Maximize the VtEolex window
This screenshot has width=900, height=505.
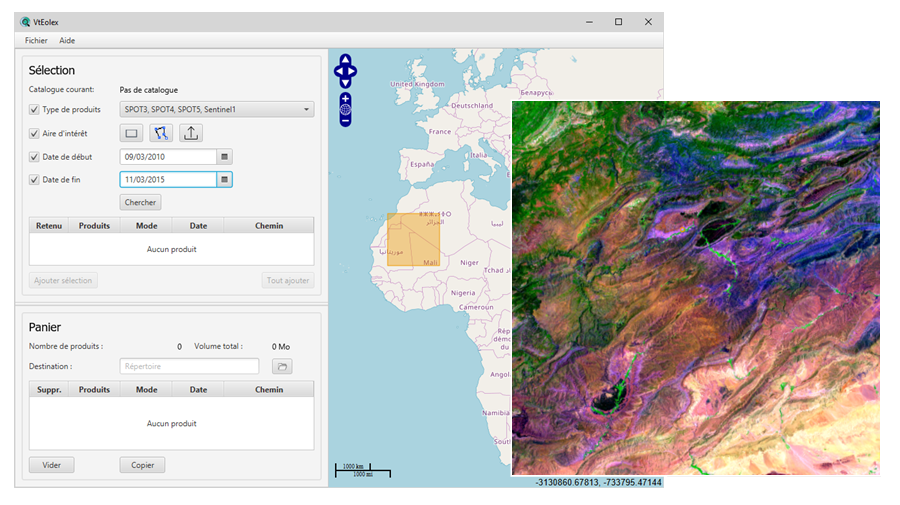point(618,22)
